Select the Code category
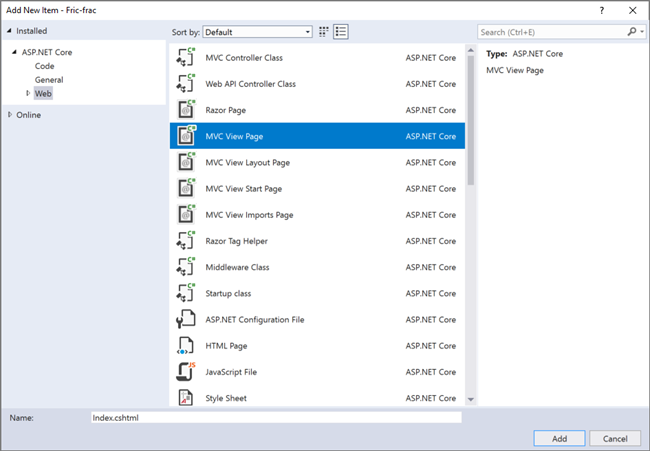Viewport: 650px width, 451px height. 44,66
